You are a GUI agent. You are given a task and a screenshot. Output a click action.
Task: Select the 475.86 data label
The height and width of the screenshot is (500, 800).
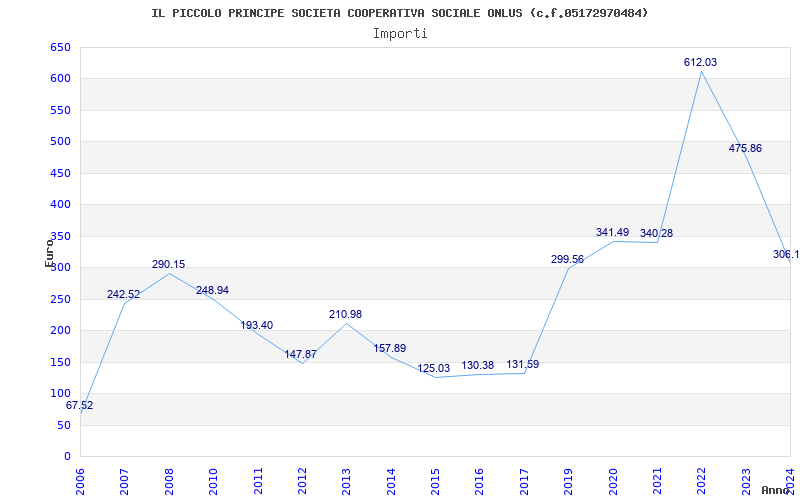[x=745, y=149]
